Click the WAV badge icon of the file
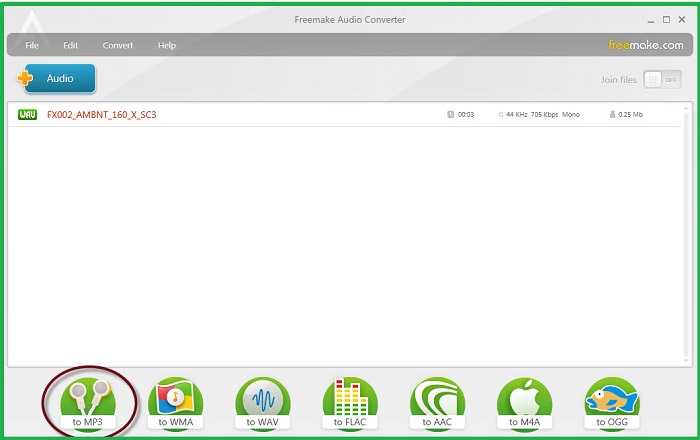The width and height of the screenshot is (700, 440). pos(27,115)
